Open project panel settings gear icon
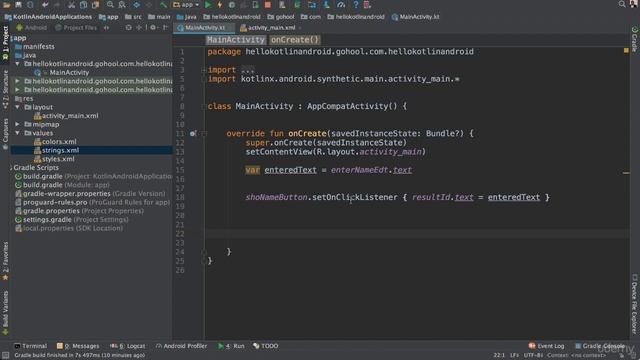Viewport: 640px width, 360px height. point(153,27)
